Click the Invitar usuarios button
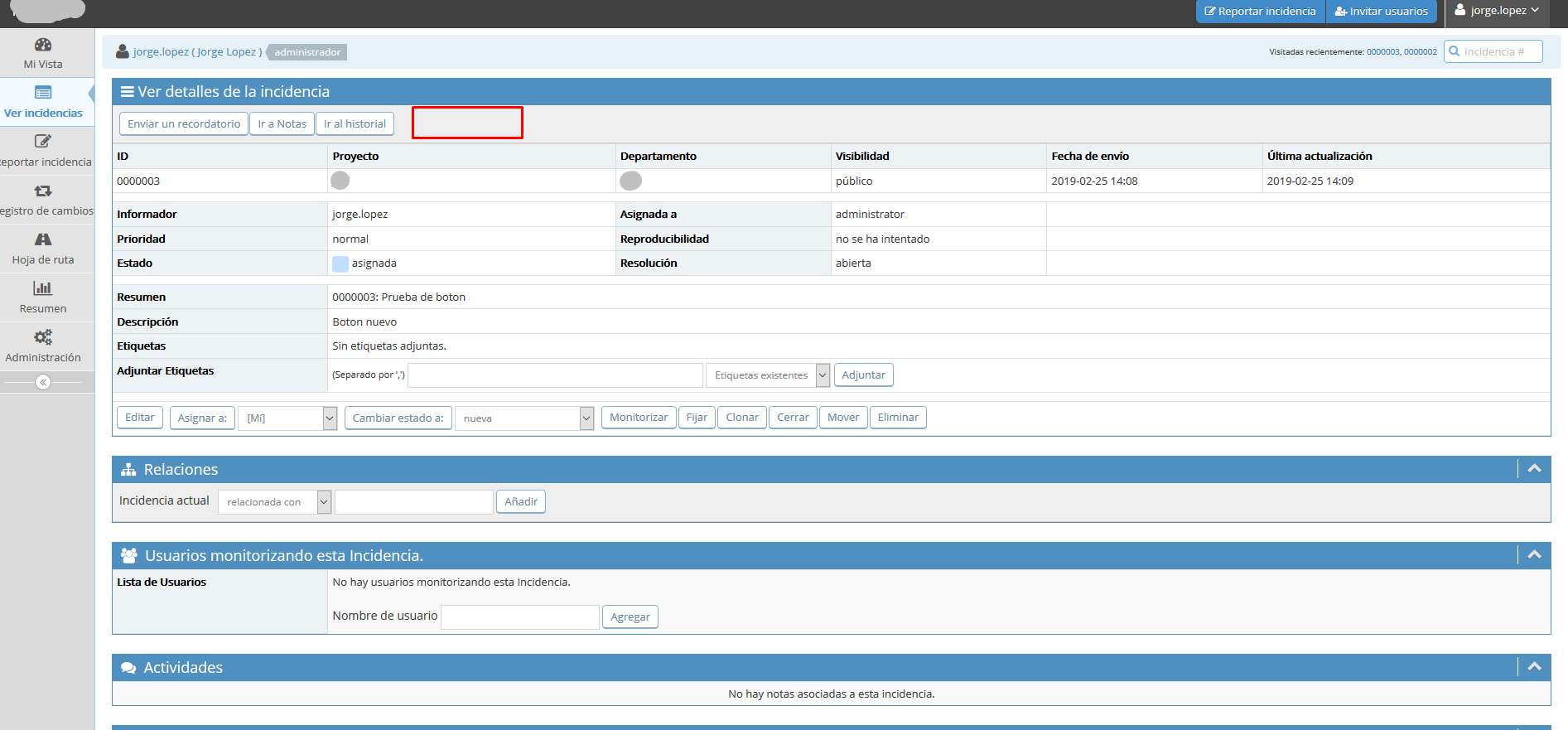This screenshot has width=1568, height=730. coord(1381,12)
